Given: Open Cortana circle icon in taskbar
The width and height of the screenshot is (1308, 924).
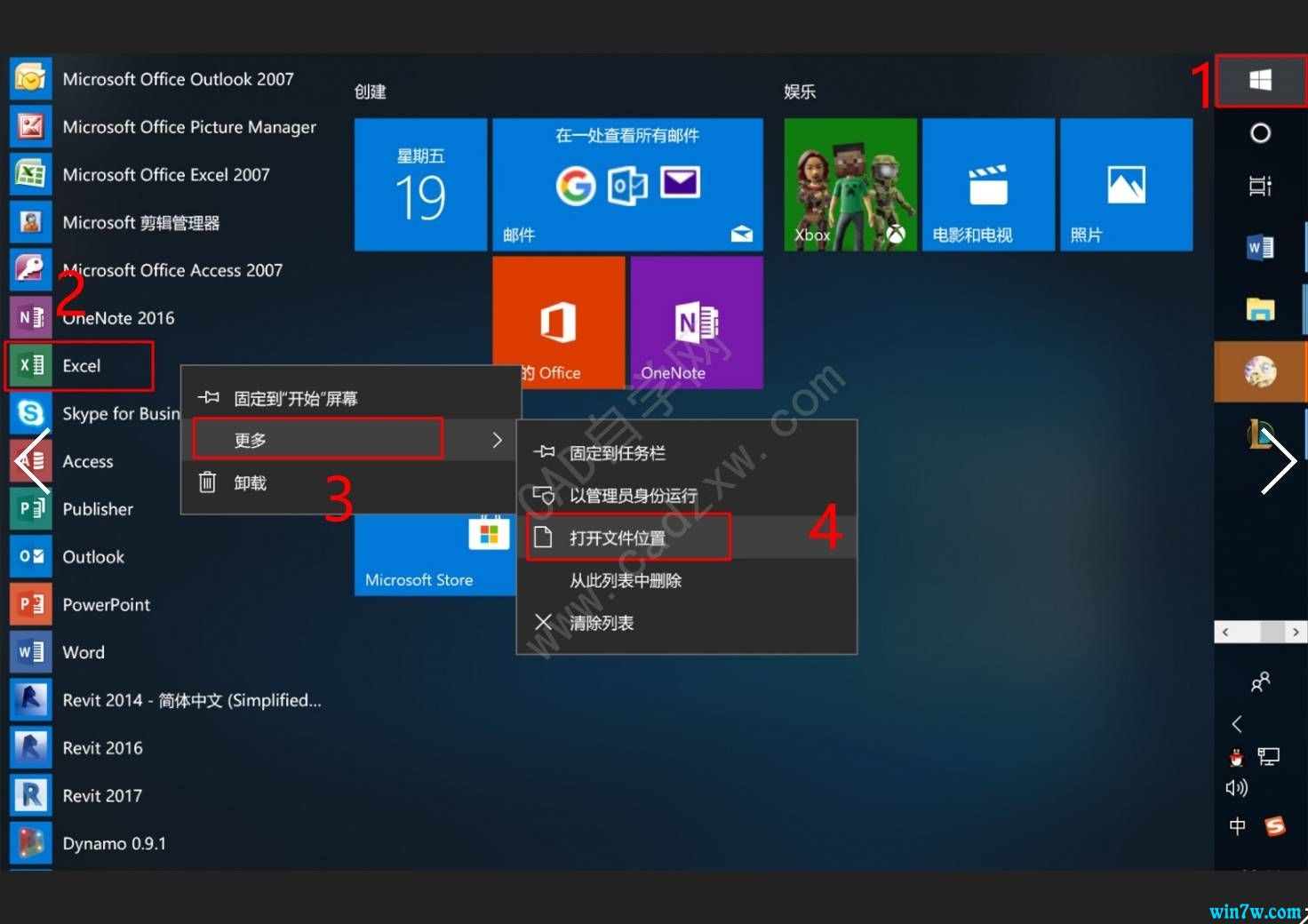Looking at the screenshot, I should pos(1260,133).
